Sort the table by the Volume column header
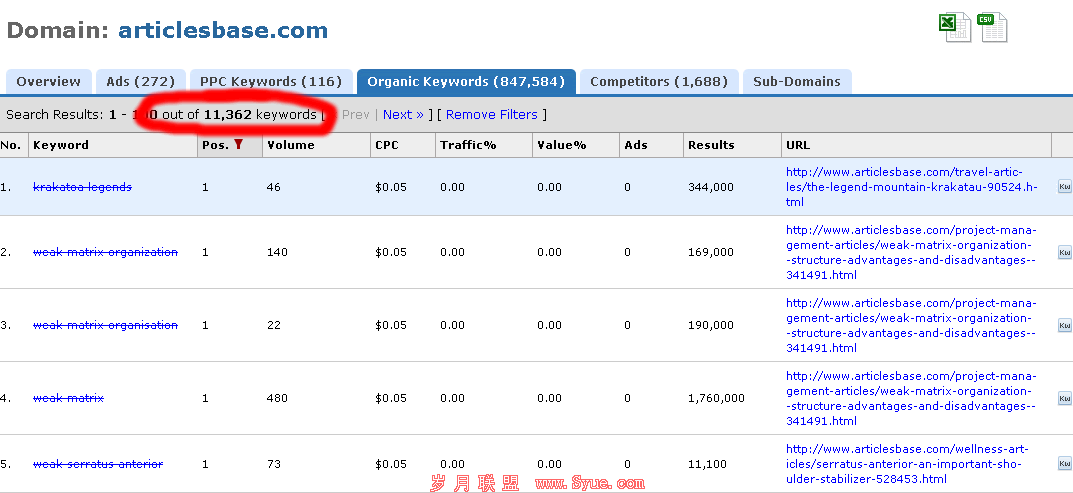The image size is (1073, 493). point(290,145)
